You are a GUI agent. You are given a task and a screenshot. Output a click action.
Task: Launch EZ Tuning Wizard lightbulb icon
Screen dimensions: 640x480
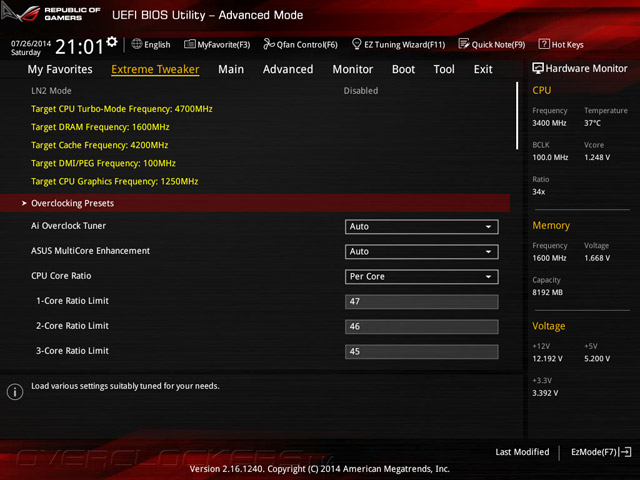tap(356, 44)
